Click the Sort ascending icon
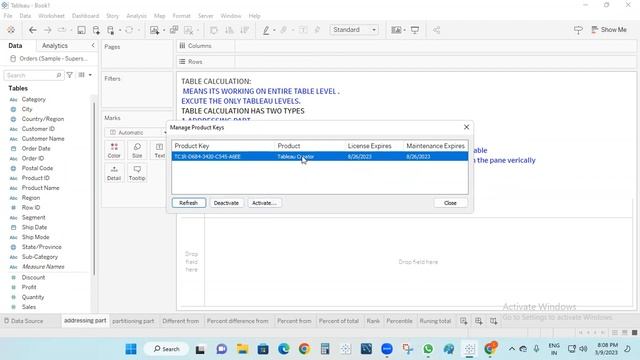Screen dimensions: 640x360 [x=229, y=30]
